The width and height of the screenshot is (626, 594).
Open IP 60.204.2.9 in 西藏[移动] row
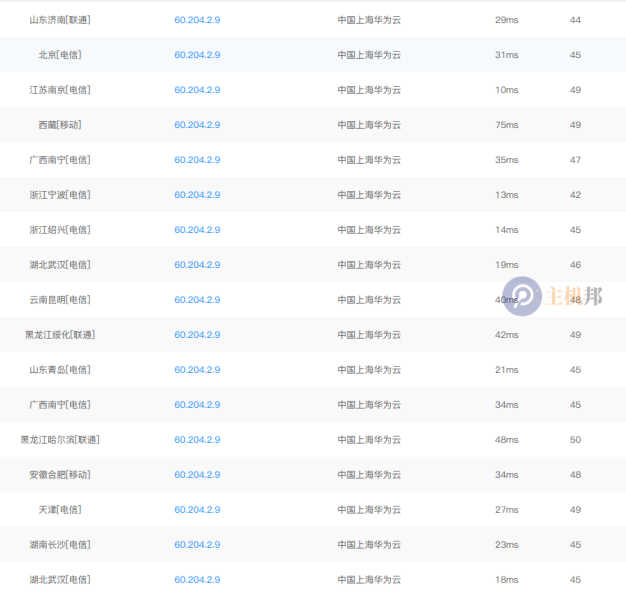pyautogui.click(x=197, y=125)
